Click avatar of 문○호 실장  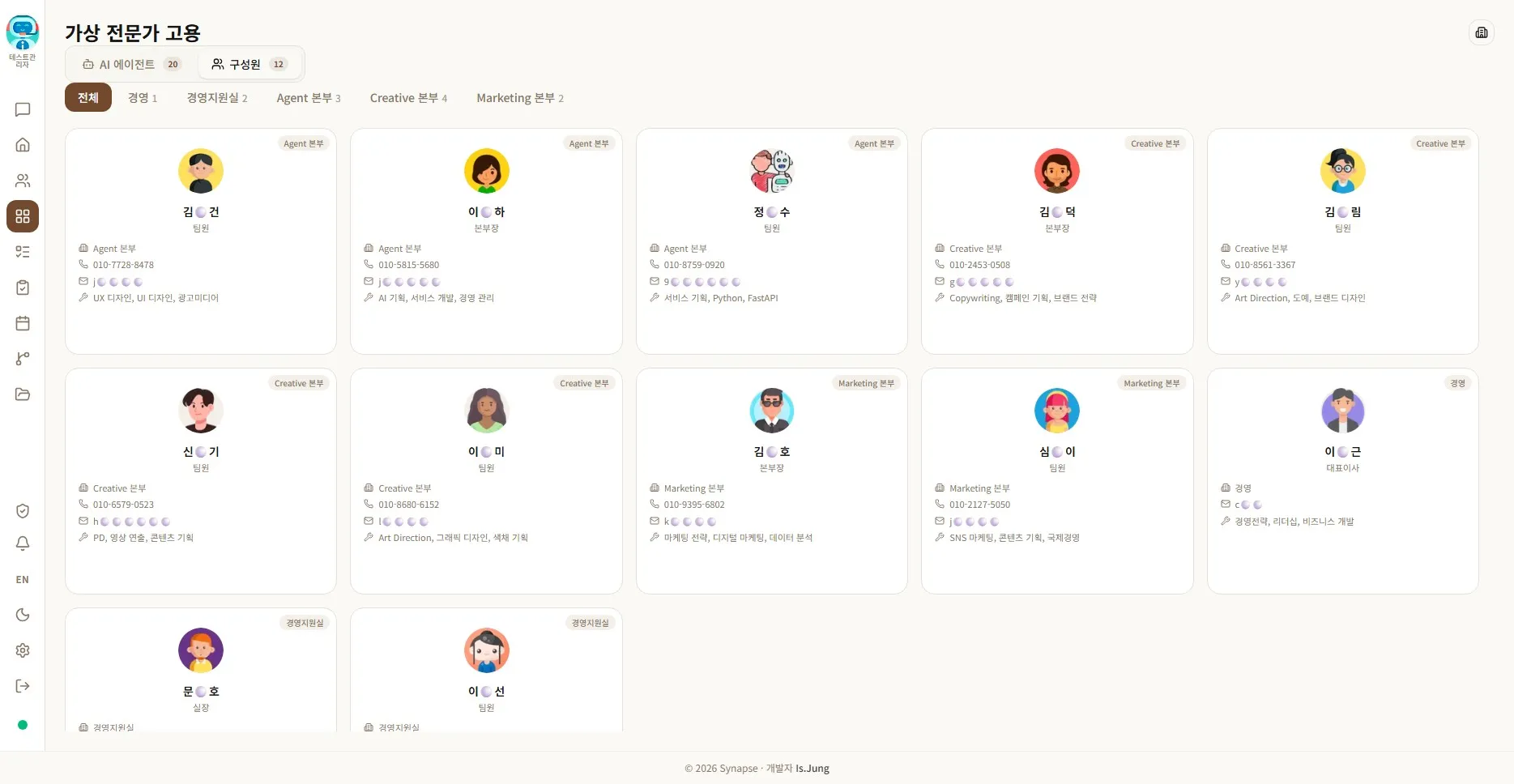click(x=201, y=650)
